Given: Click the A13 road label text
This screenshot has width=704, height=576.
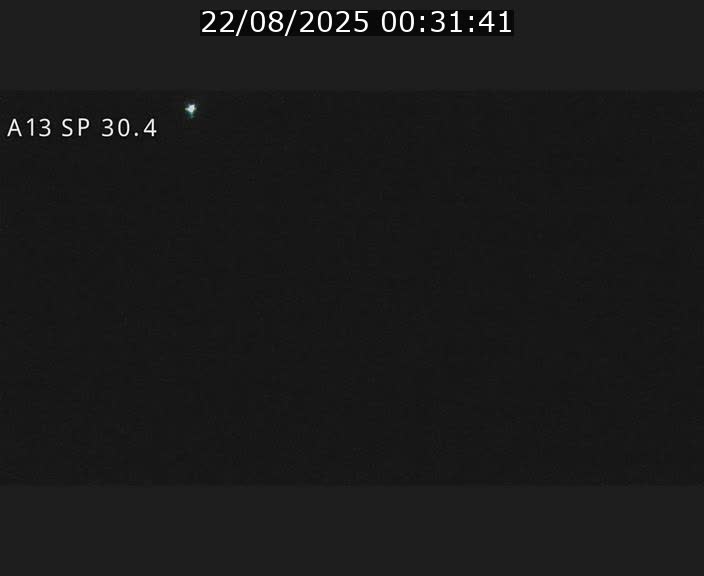Looking at the screenshot, I should (30, 128).
